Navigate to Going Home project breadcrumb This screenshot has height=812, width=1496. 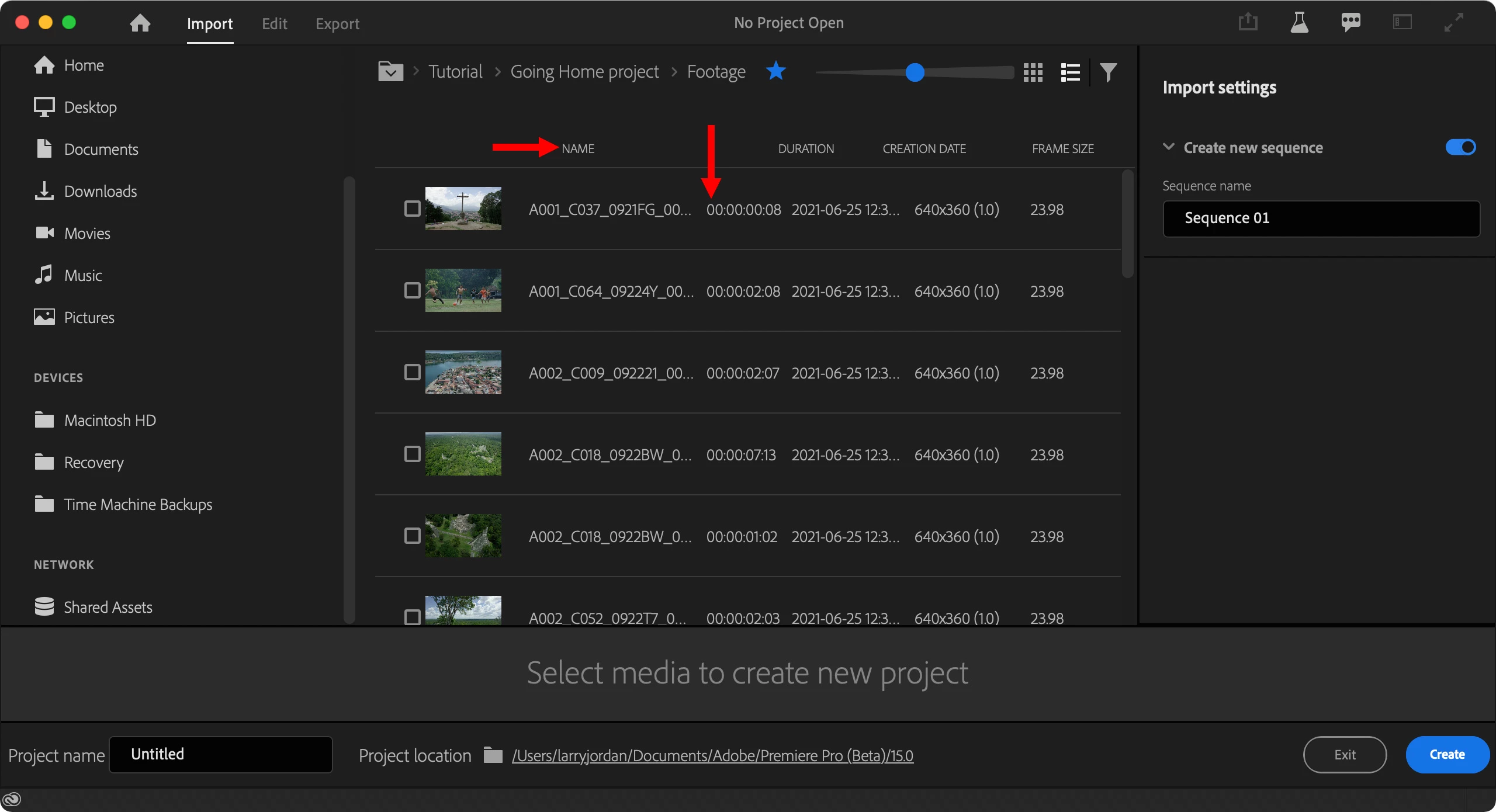tap(584, 72)
